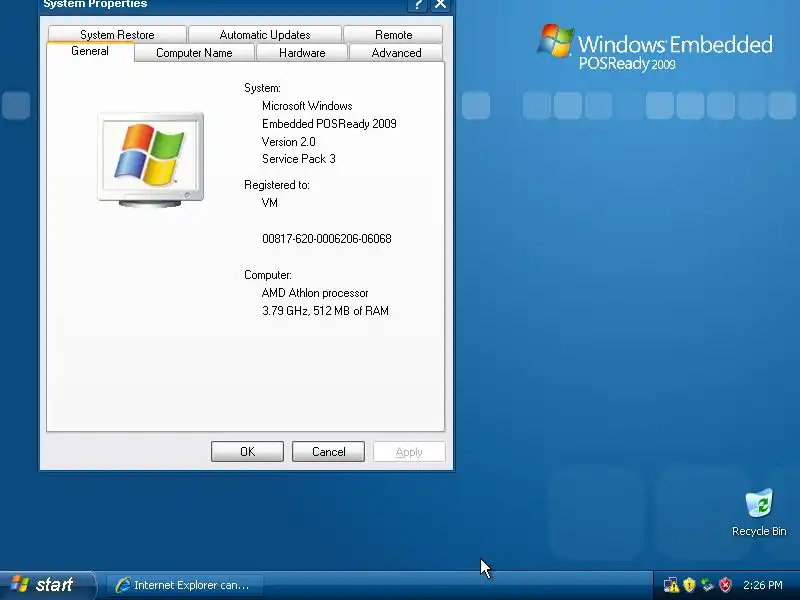Open the Recycle Bin desktop icon
The image size is (800, 600).
(759, 512)
